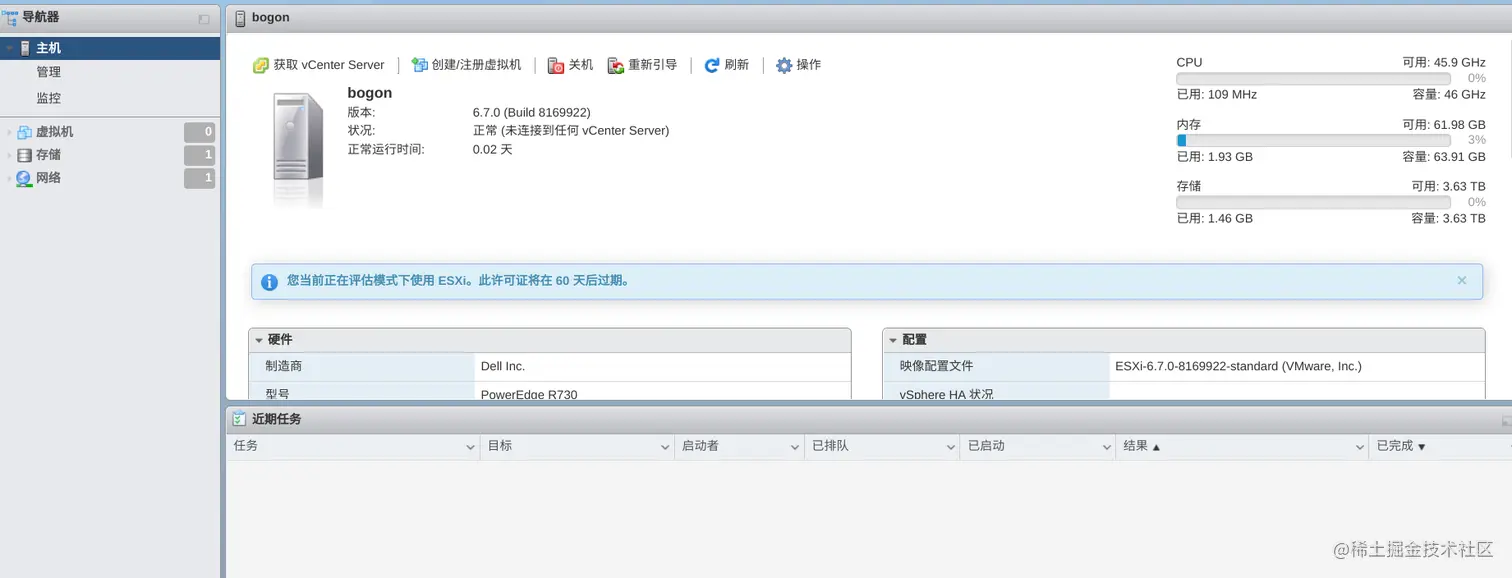Click the Shut down button
This screenshot has height=578, width=1512.
coord(570,65)
